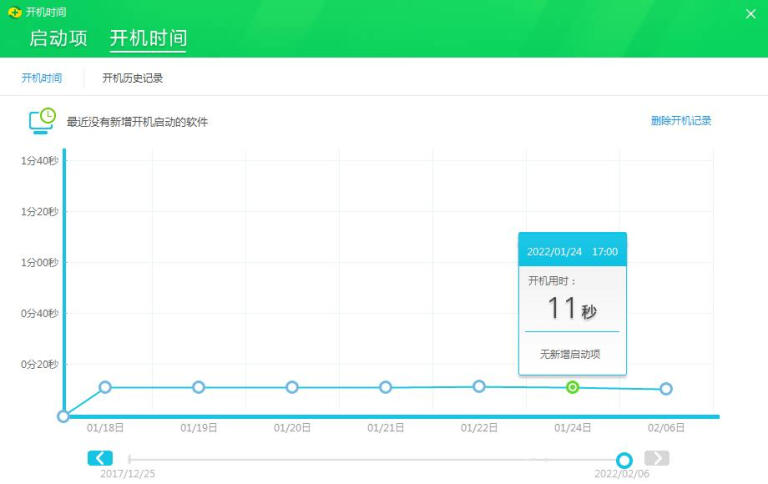
Task: Click the 2022/02/06 timeline end date
Action: 622,474
